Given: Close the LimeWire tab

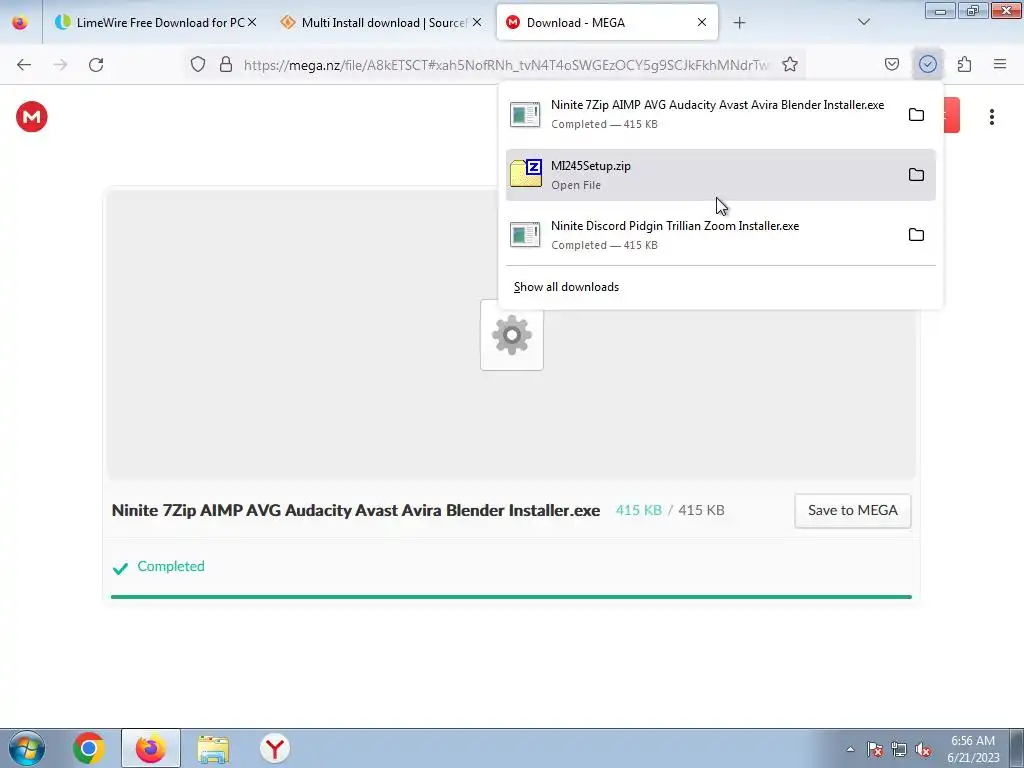Looking at the screenshot, I should (x=252, y=22).
